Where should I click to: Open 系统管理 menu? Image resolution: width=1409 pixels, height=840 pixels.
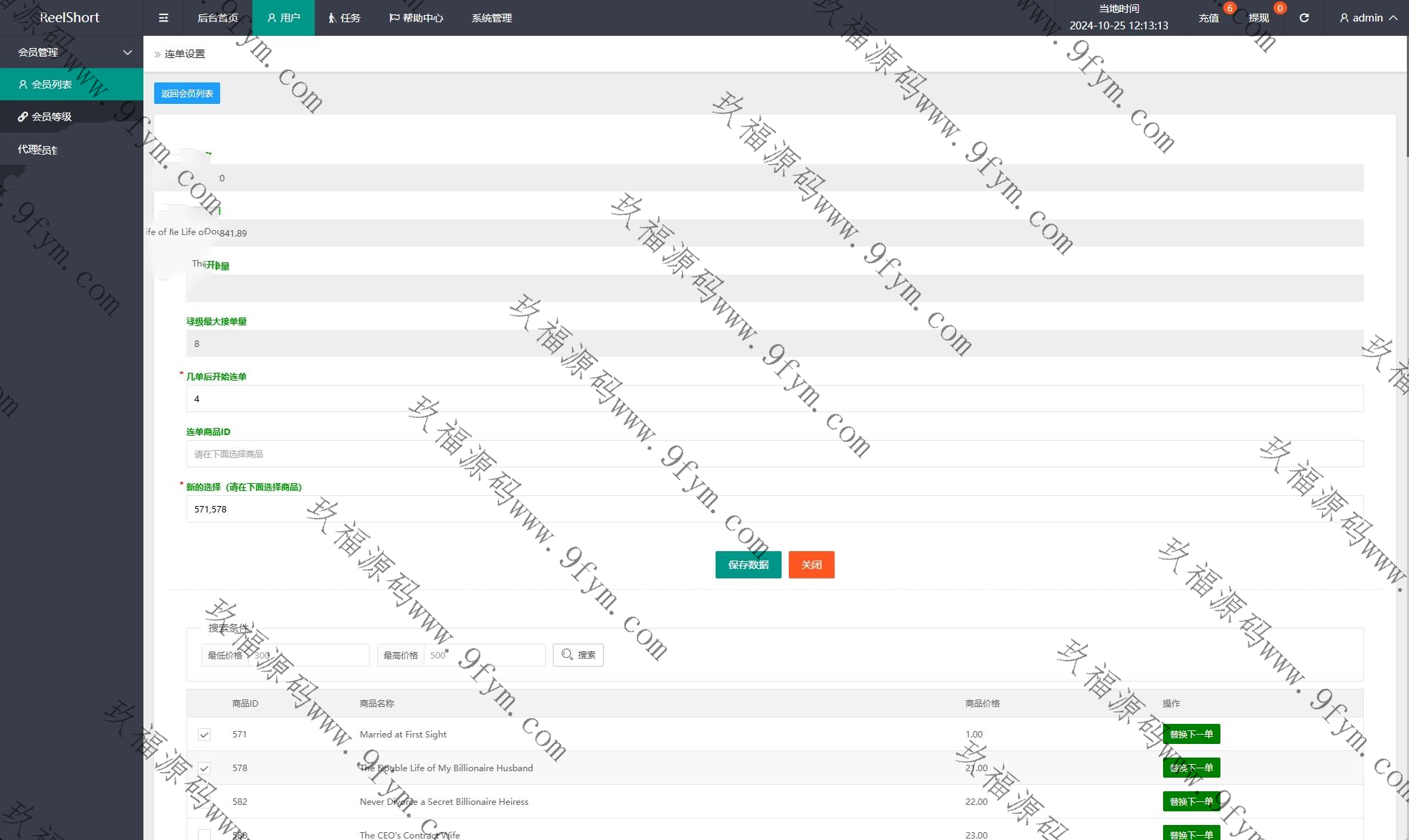491,18
